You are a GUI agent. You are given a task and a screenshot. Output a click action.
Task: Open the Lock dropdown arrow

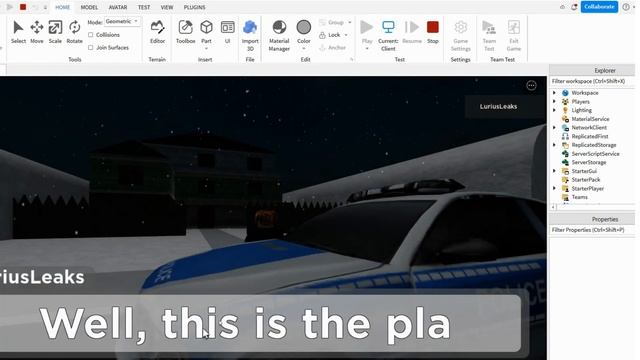point(346,35)
